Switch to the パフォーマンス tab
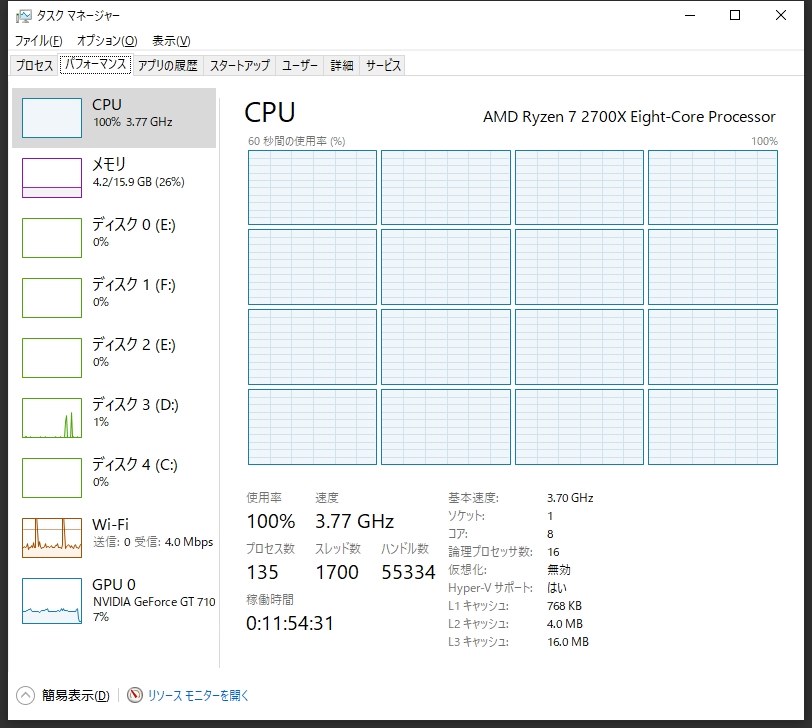The width and height of the screenshot is (812, 728). (96, 64)
